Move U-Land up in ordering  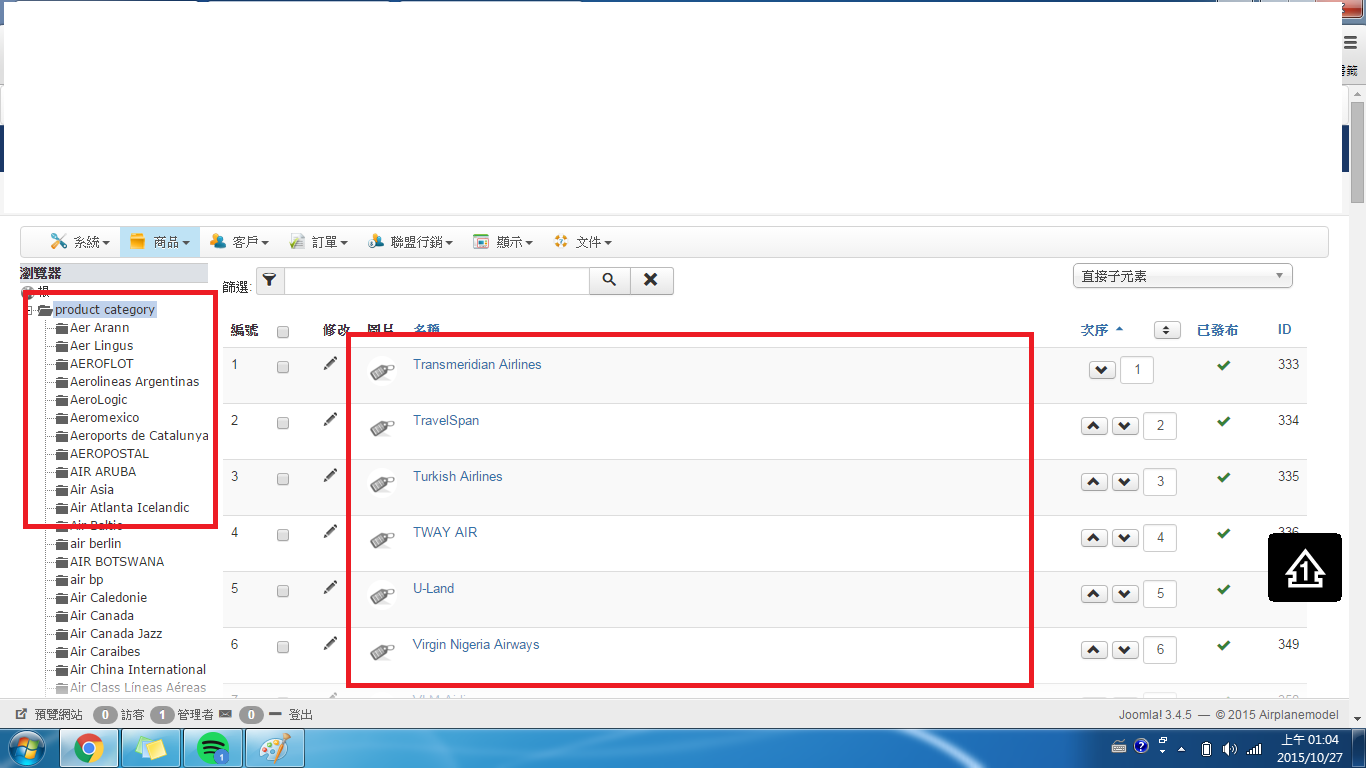(1094, 594)
